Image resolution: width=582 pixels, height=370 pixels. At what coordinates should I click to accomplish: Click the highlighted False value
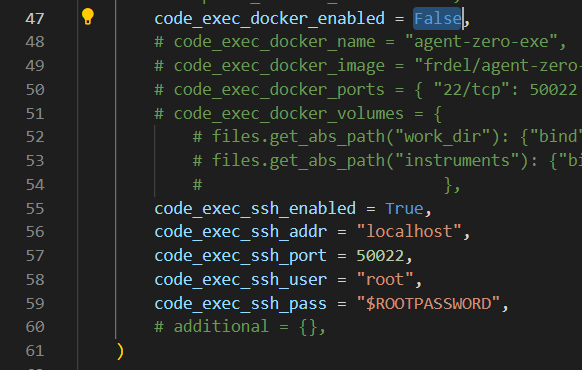click(x=438, y=19)
